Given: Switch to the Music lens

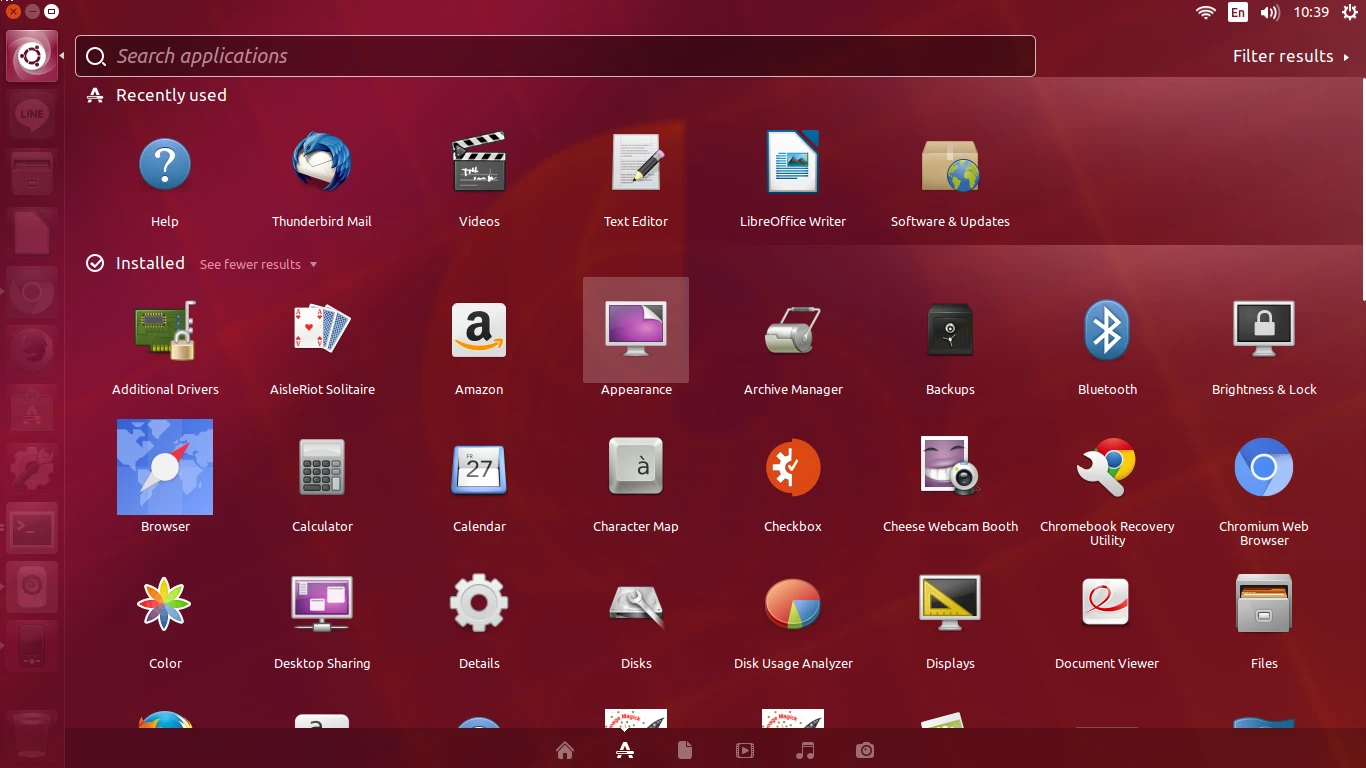Looking at the screenshot, I should pos(805,750).
